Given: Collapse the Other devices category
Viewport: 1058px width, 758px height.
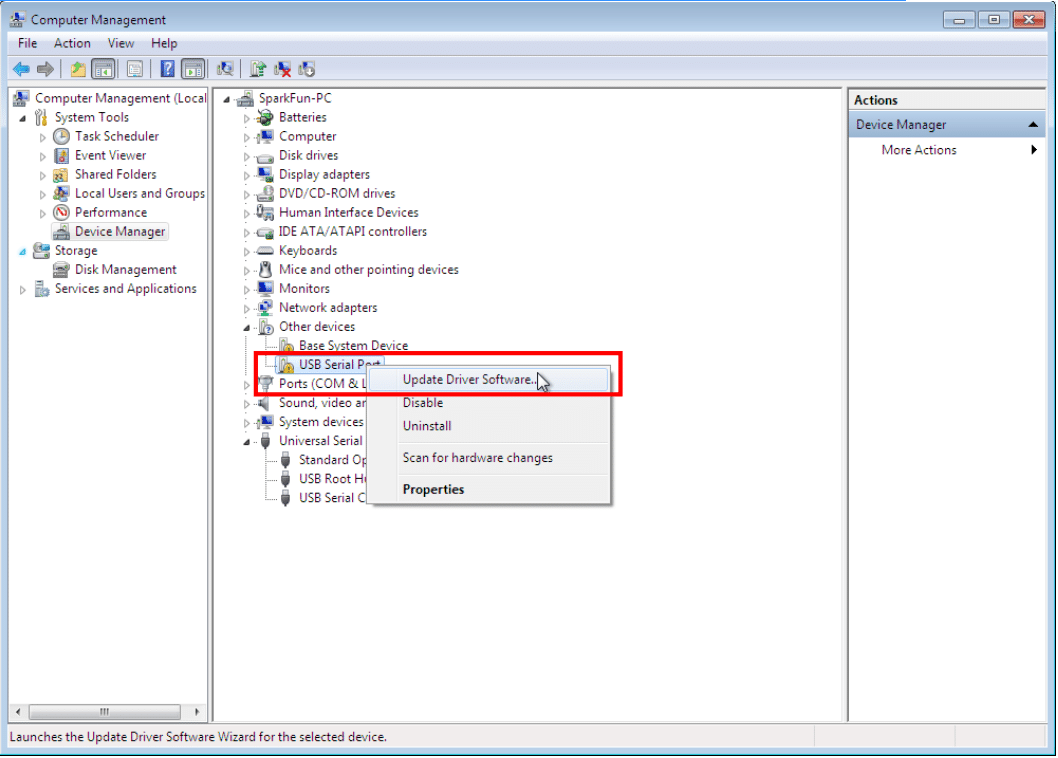Looking at the screenshot, I should (x=247, y=327).
